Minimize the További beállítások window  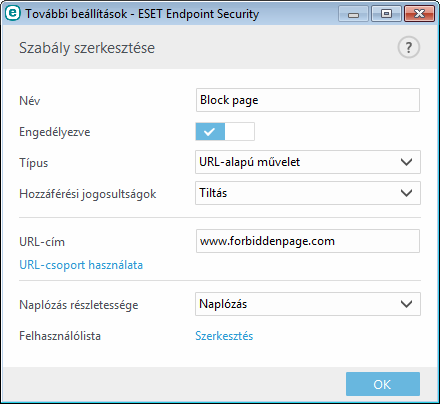[353, 14]
